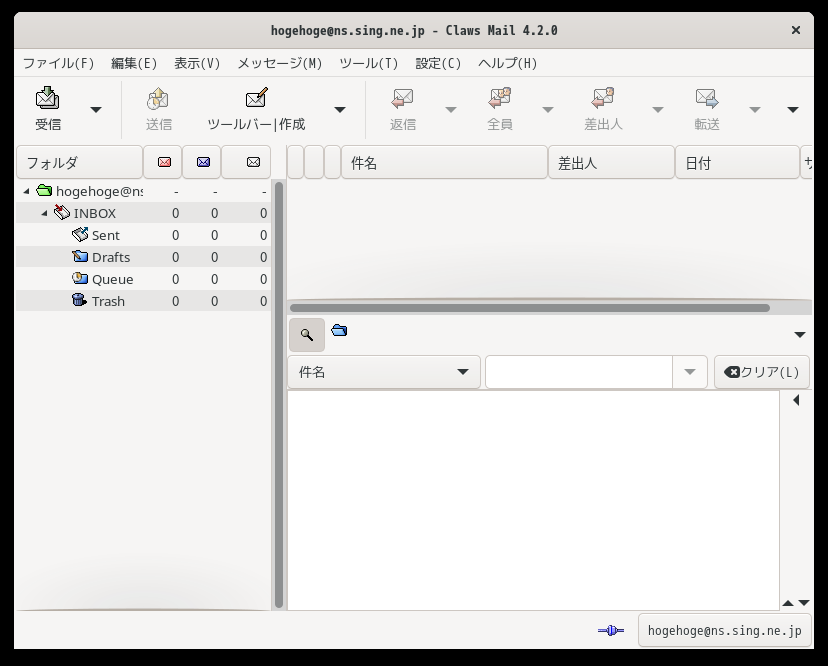Click the message list horizontal scrollbar
The height and width of the screenshot is (666, 828).
coord(530,308)
